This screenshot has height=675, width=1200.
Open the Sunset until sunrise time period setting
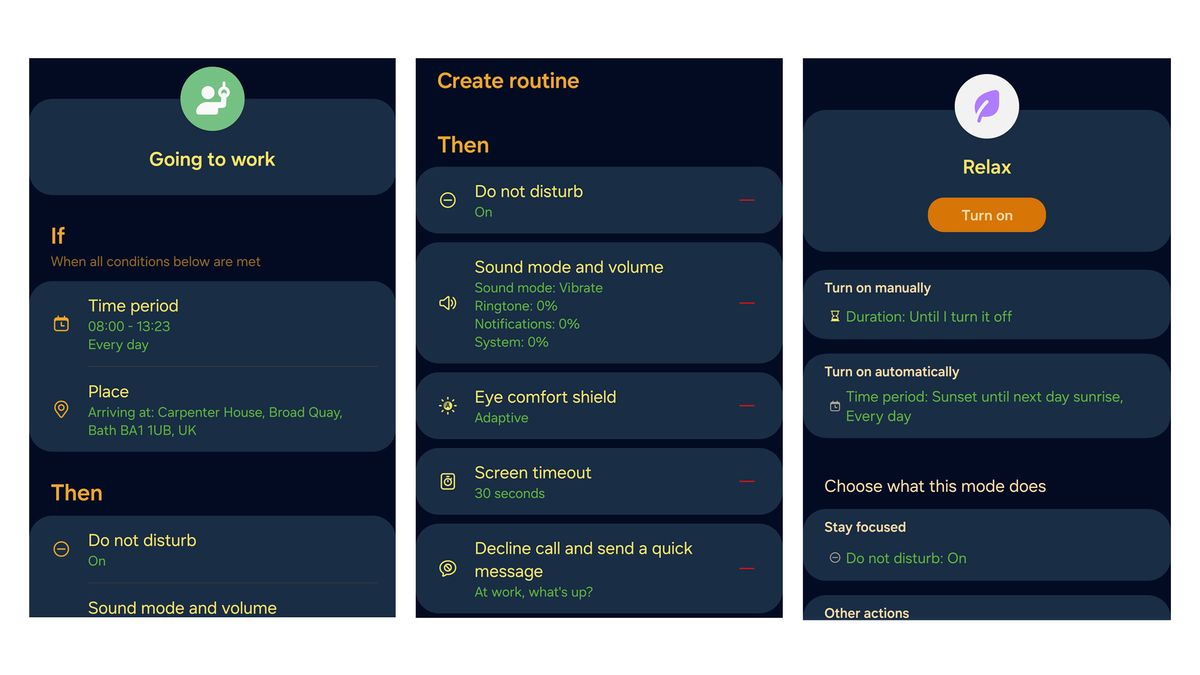[x=984, y=406]
